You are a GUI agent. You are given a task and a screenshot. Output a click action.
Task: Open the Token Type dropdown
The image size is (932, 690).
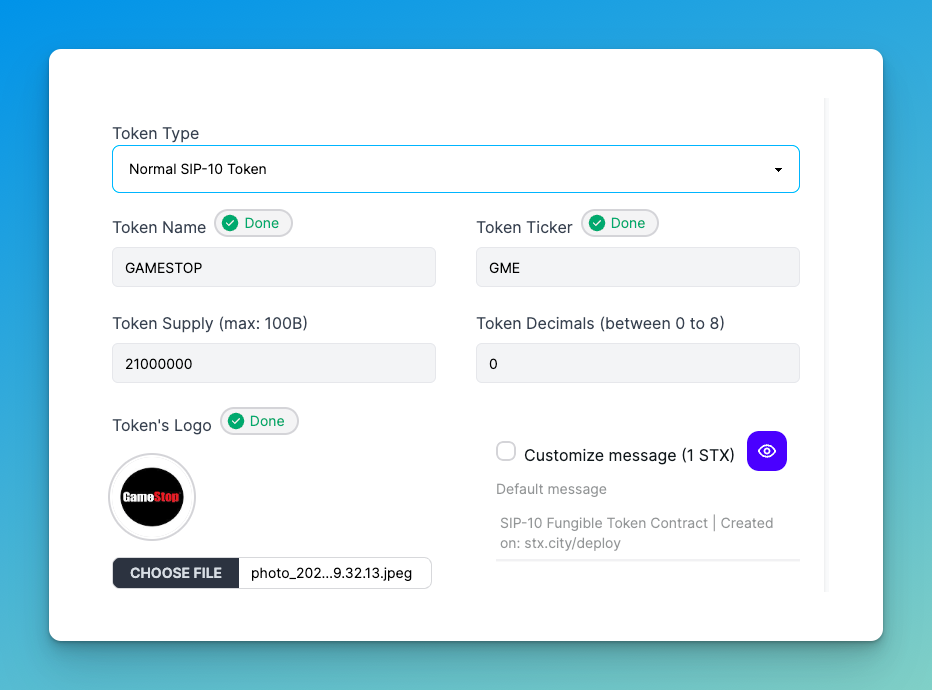(456, 169)
